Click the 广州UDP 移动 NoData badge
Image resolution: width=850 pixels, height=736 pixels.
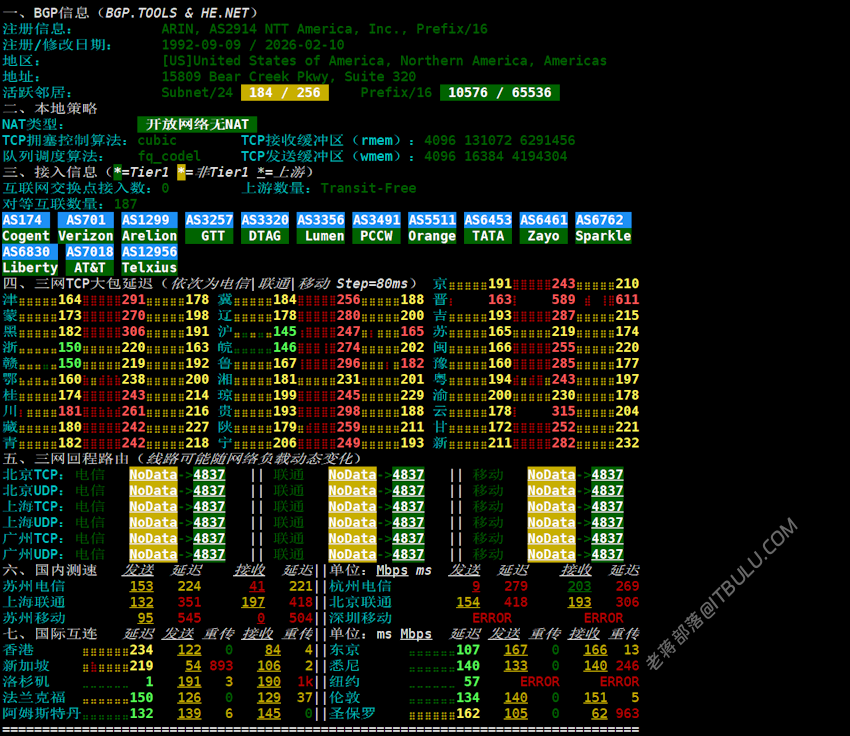pyautogui.click(x=551, y=554)
